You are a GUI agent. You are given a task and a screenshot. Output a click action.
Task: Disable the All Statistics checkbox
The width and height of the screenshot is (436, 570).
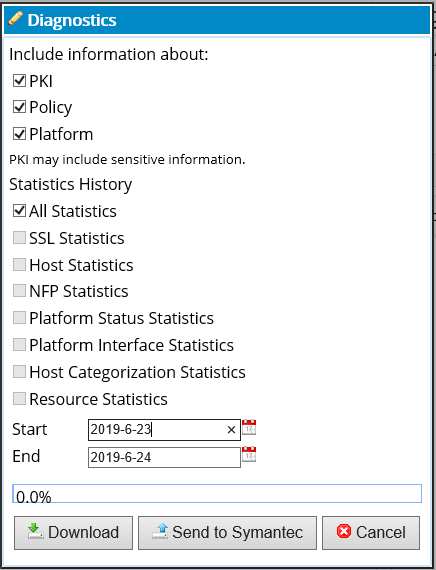pos(19,210)
